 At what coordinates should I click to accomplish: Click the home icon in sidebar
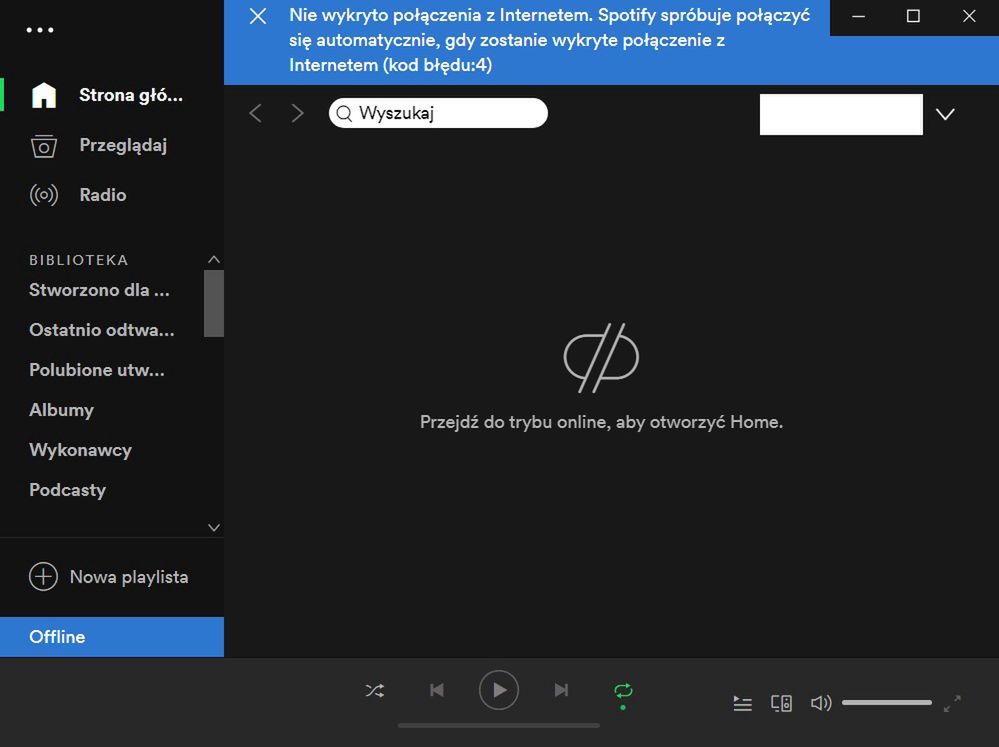[x=44, y=96]
